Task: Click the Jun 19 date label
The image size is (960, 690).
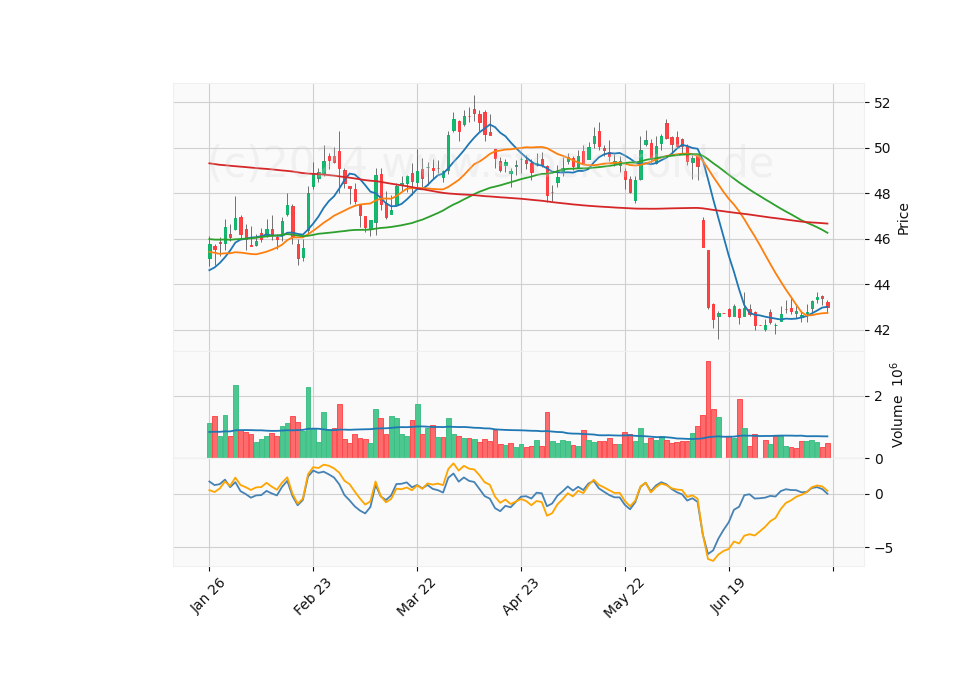Action: pyautogui.click(x=728, y=595)
